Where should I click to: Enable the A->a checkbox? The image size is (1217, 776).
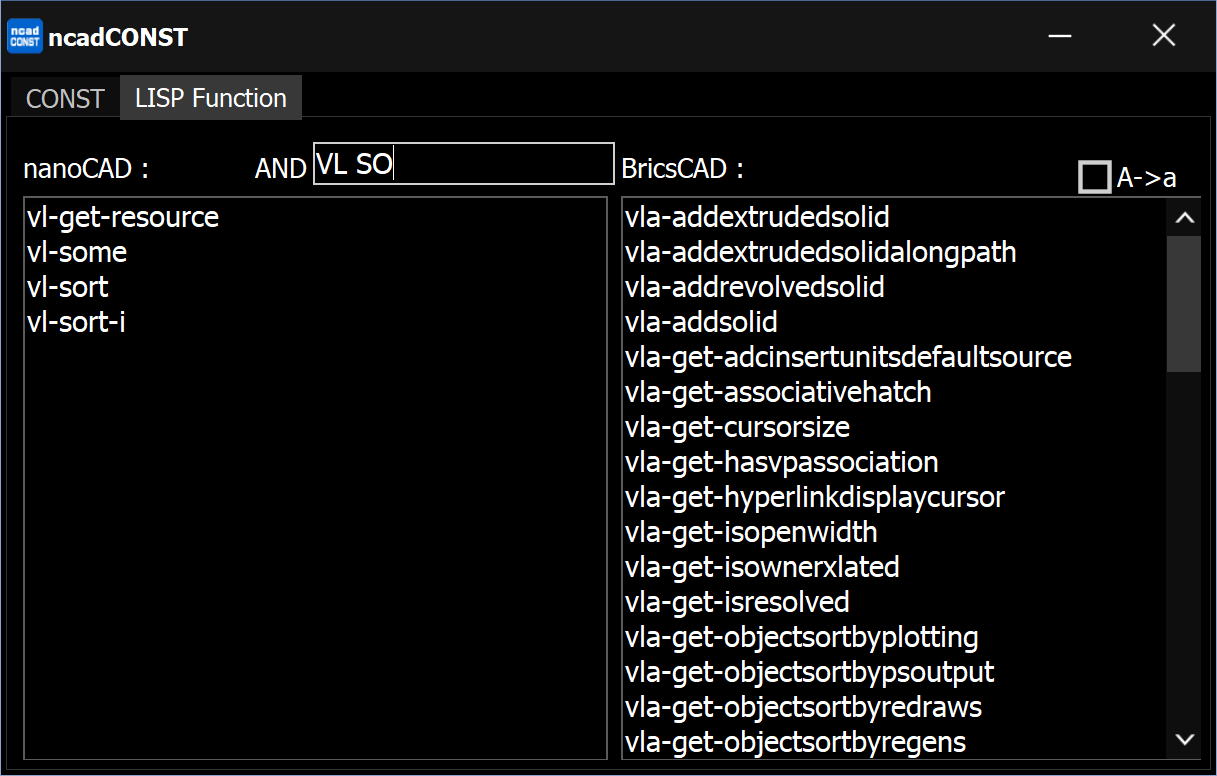(1095, 177)
